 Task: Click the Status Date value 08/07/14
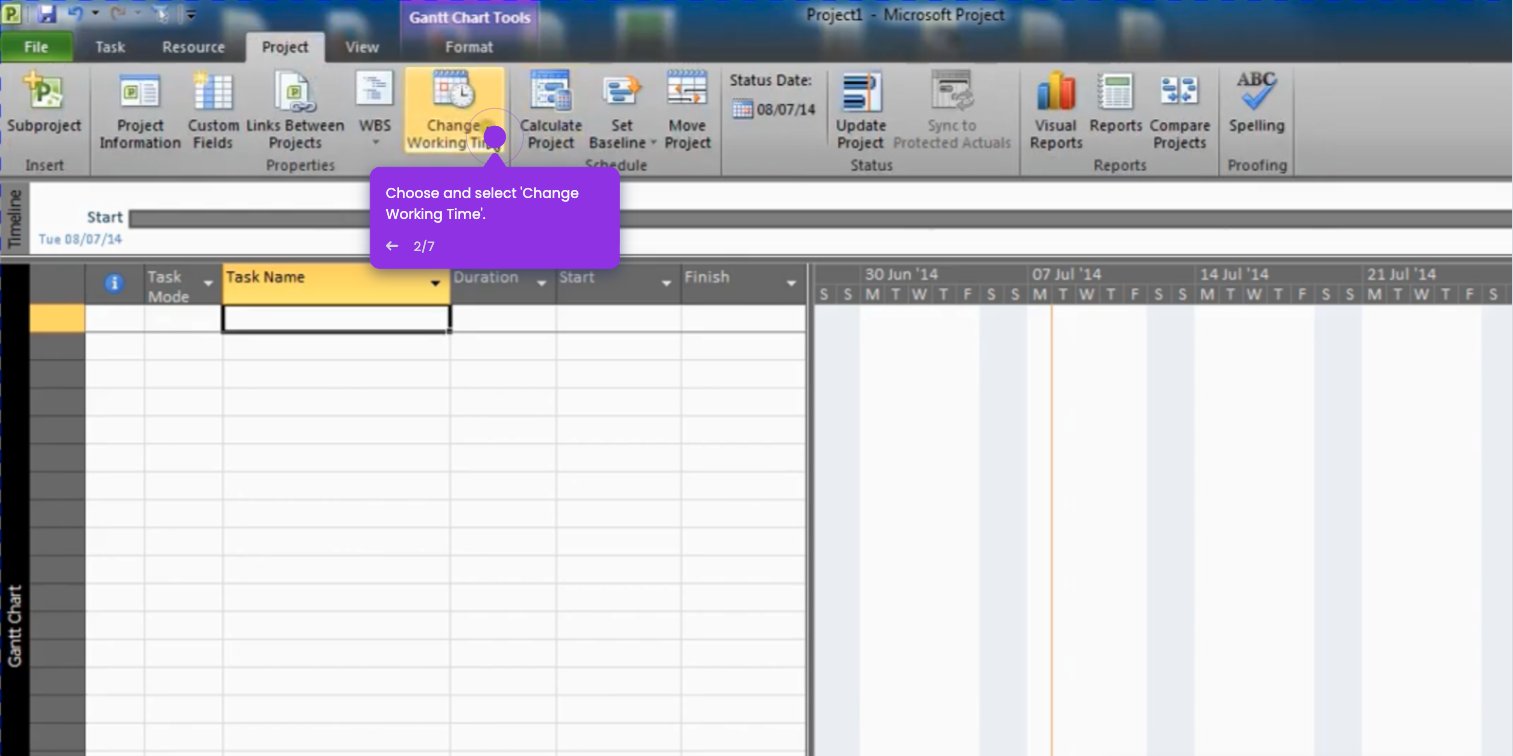pos(786,110)
